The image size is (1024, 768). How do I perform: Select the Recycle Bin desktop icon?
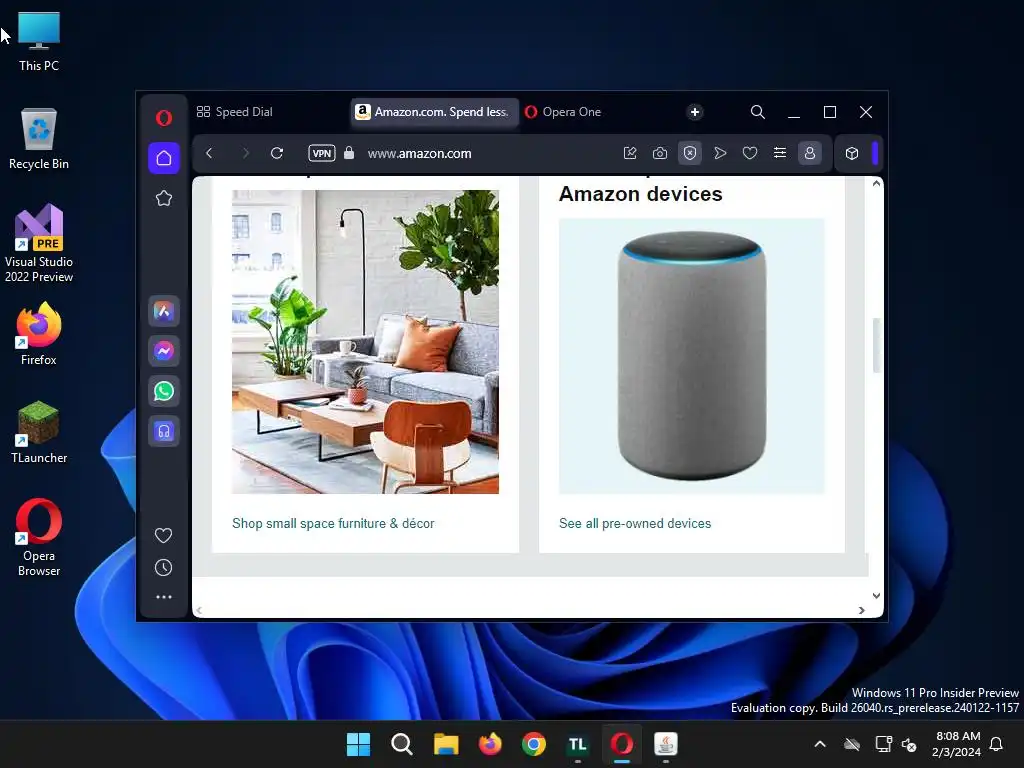pyautogui.click(x=39, y=140)
